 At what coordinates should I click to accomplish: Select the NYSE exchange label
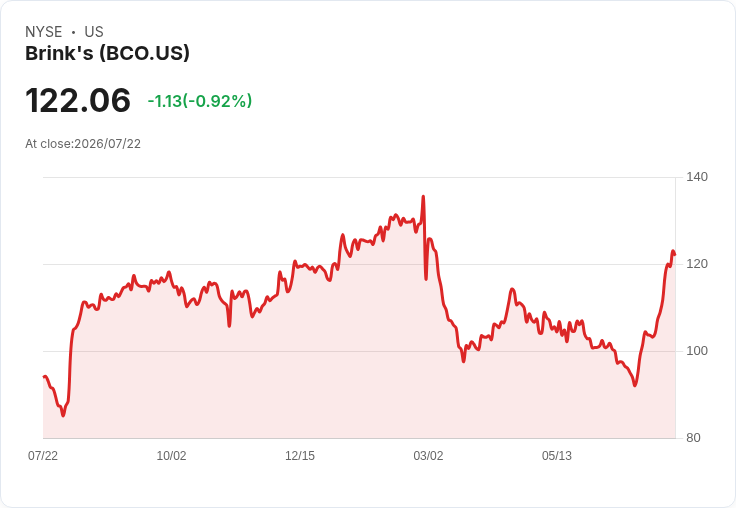[44, 32]
